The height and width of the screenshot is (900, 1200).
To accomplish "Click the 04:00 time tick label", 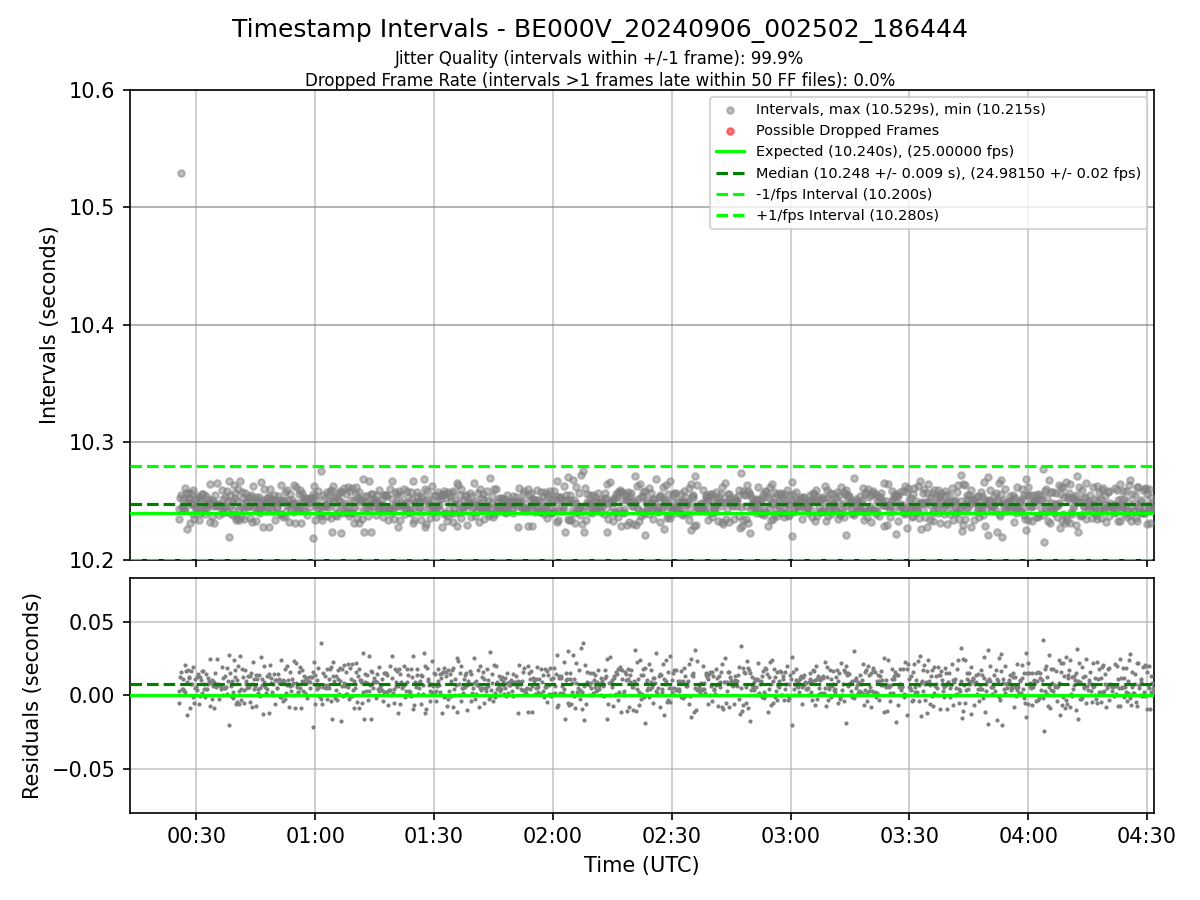I will (1028, 835).
